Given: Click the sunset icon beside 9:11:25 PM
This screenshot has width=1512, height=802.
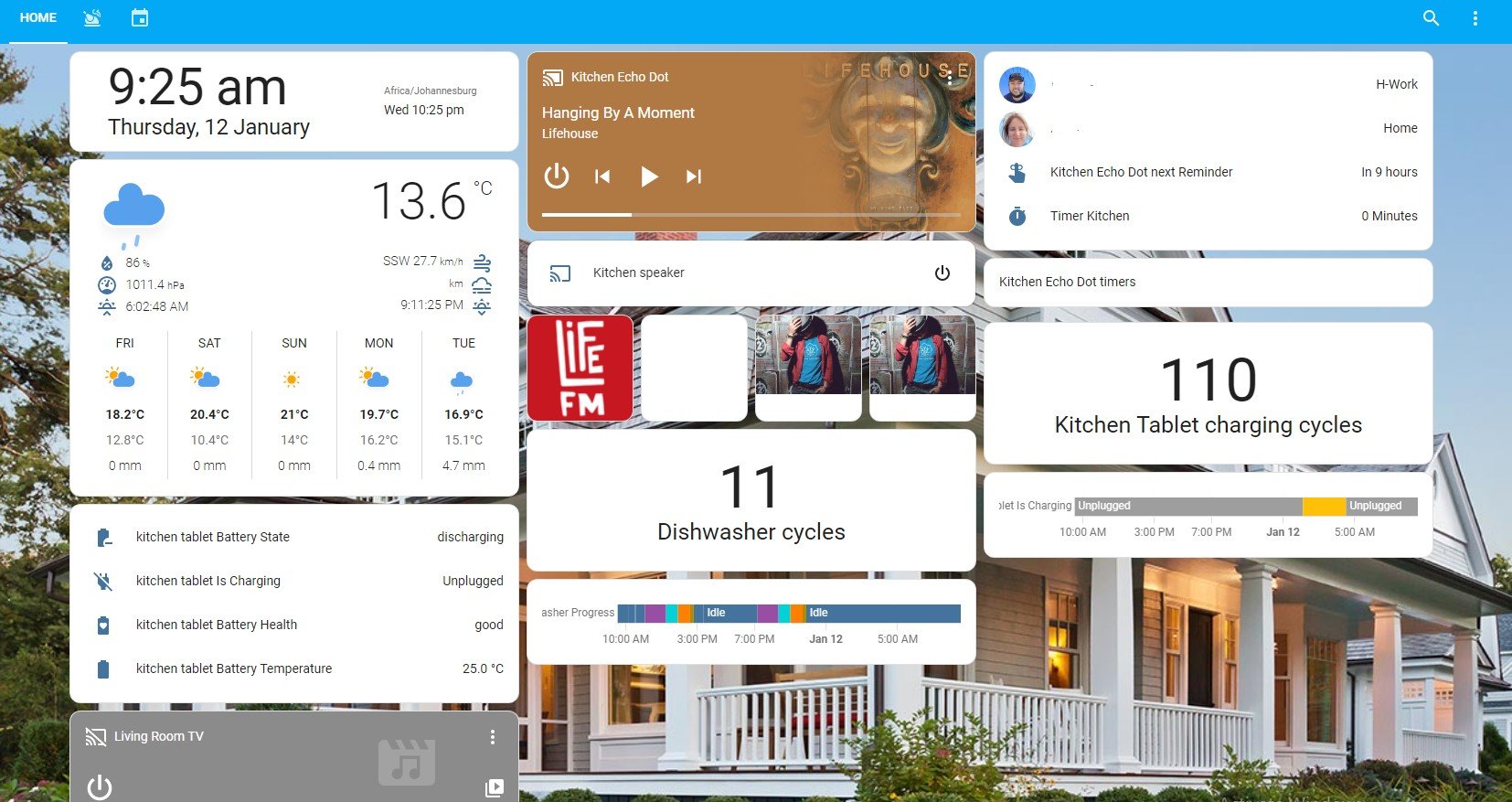Looking at the screenshot, I should 482,306.
